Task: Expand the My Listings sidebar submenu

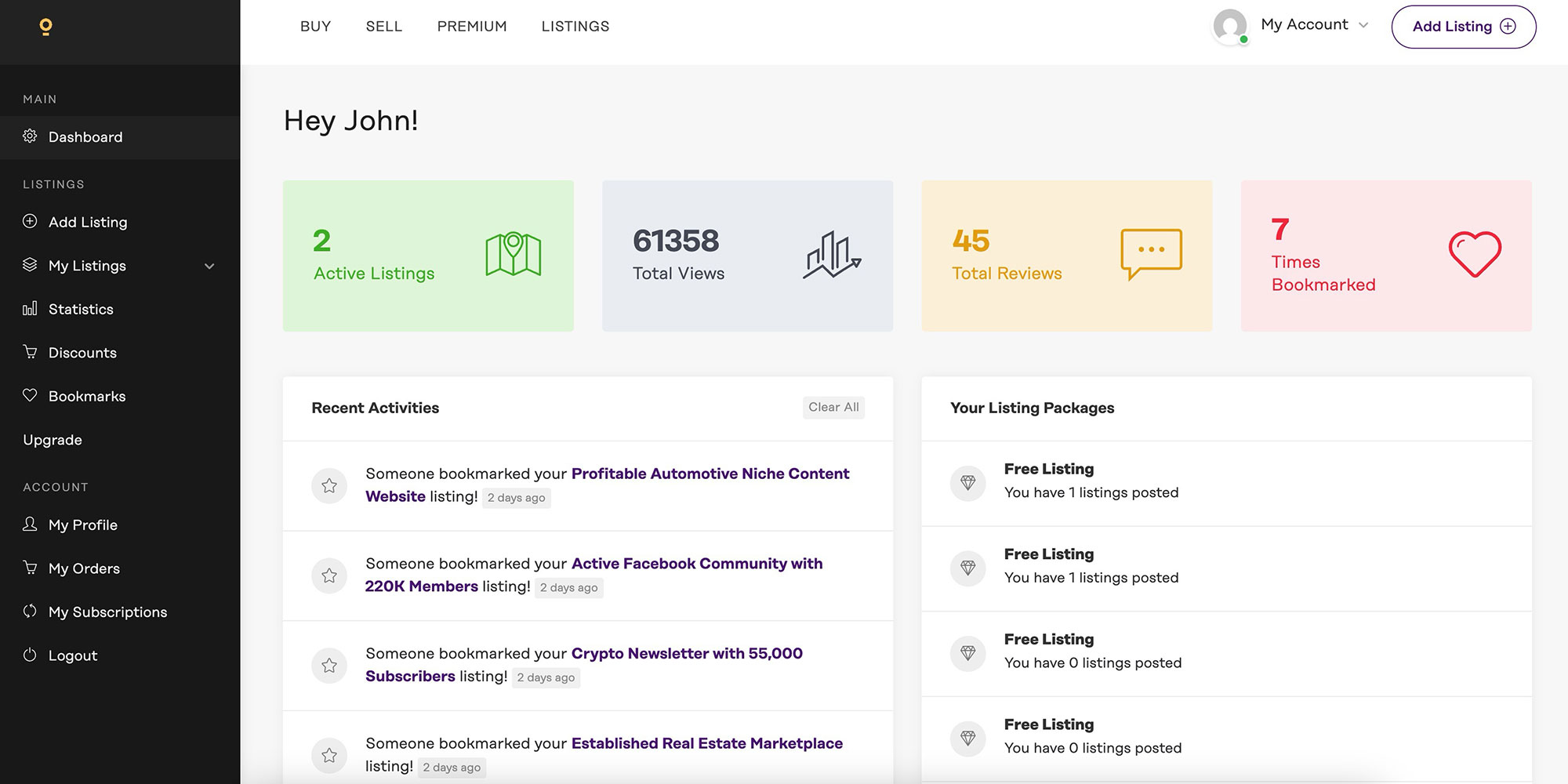Action: [x=209, y=267]
